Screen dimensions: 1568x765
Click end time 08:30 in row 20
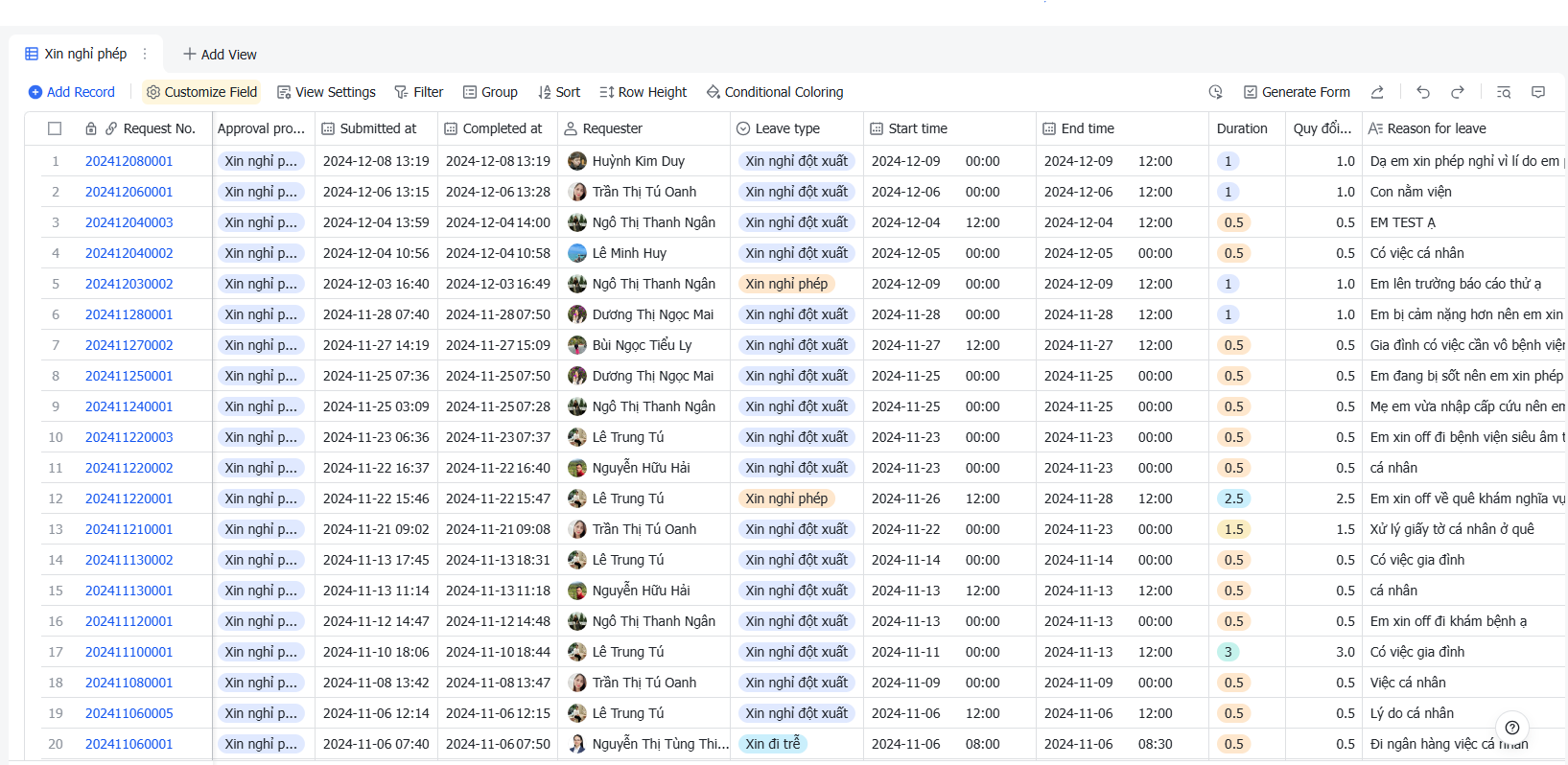1155,744
